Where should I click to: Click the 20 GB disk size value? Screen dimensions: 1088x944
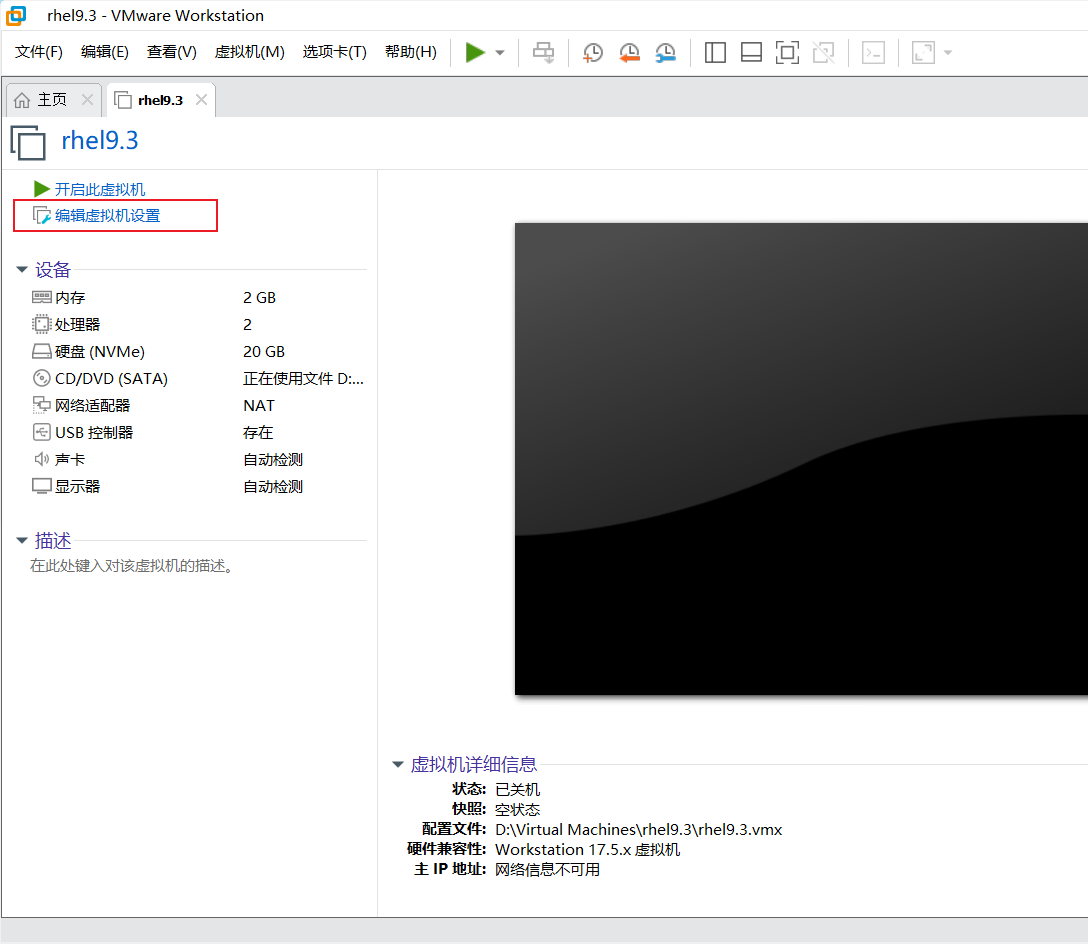coord(264,352)
